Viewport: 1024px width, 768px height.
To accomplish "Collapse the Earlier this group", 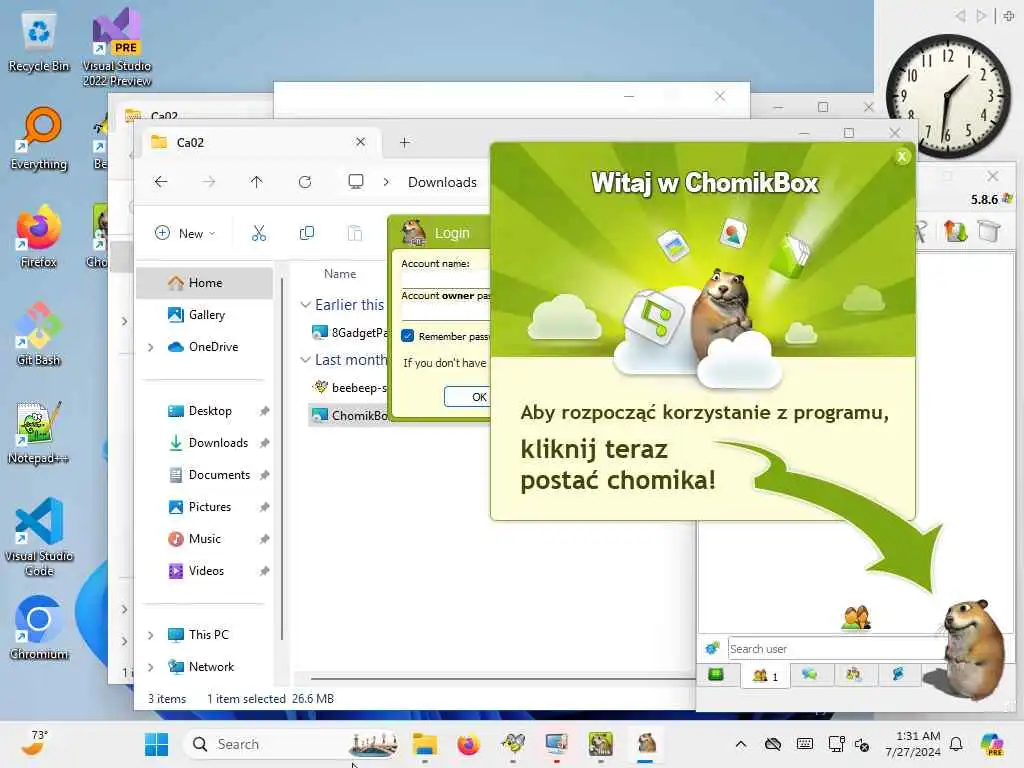I will click(x=305, y=304).
